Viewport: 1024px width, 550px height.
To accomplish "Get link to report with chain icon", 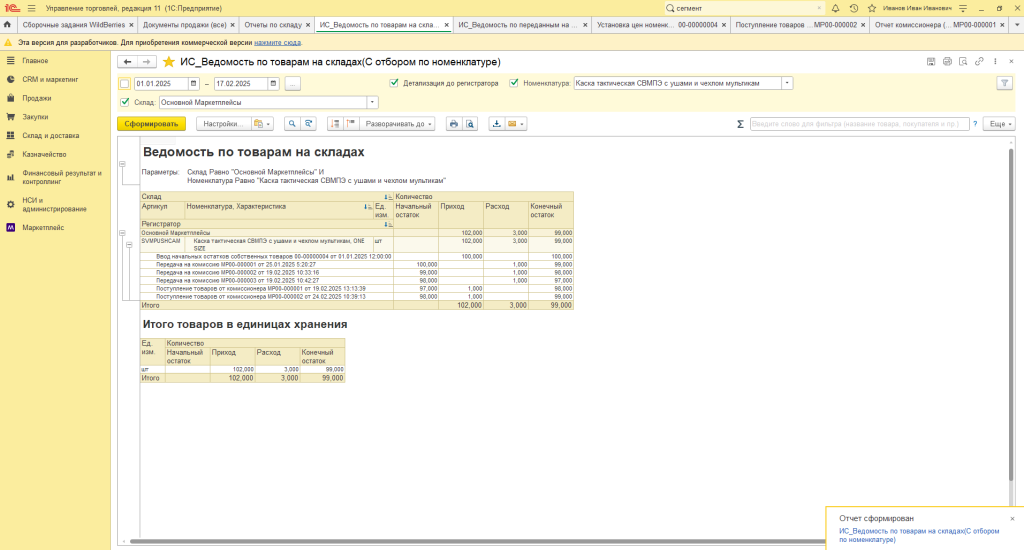I will pyautogui.click(x=979, y=61).
